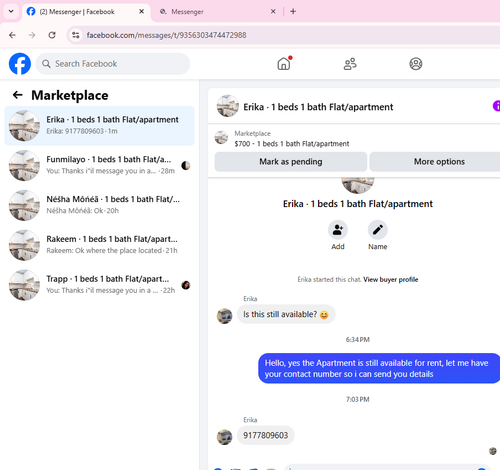Click the message 'Is this still available?'
500x470 pixels.
[286, 314]
